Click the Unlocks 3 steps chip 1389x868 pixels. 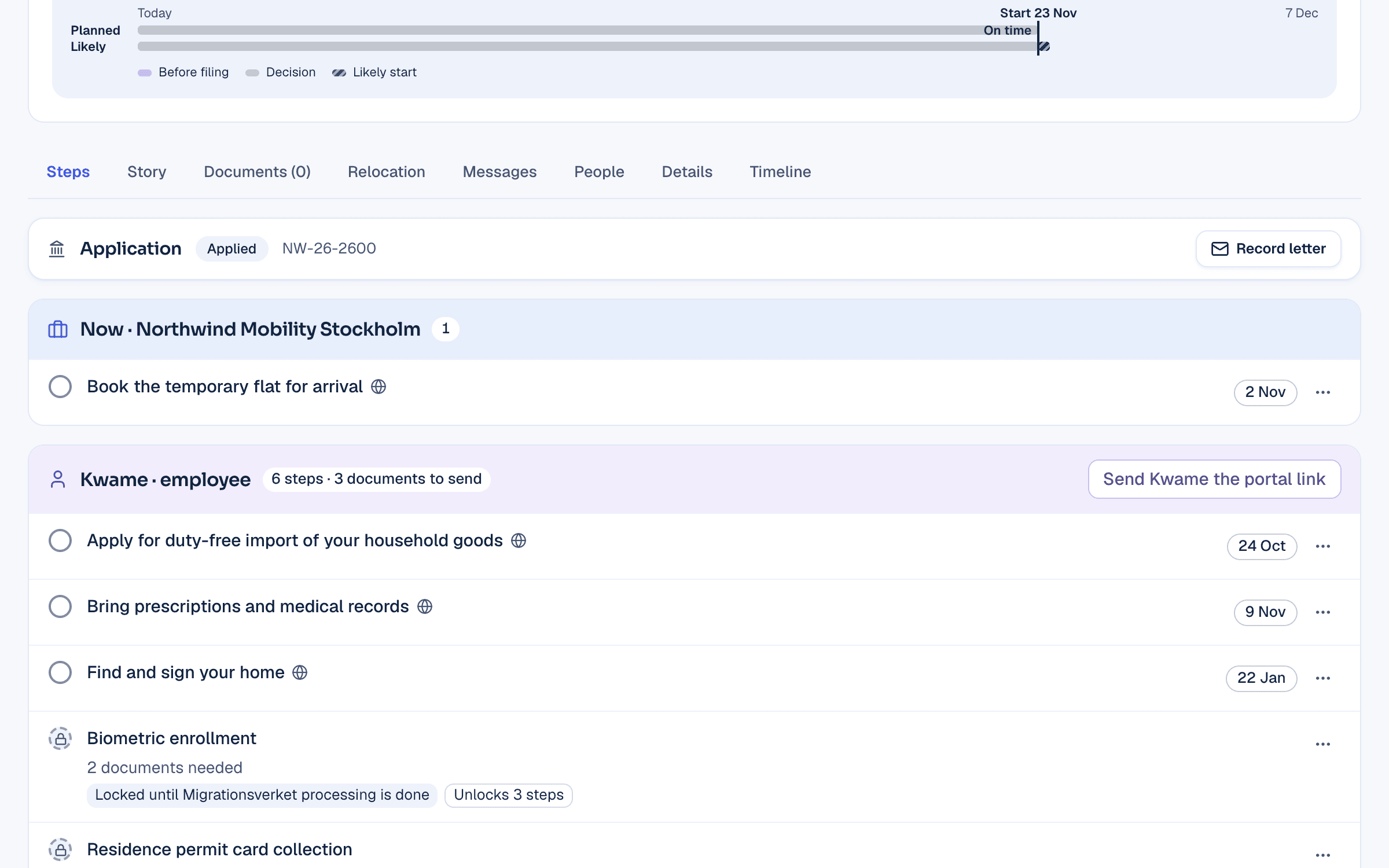[x=509, y=795]
